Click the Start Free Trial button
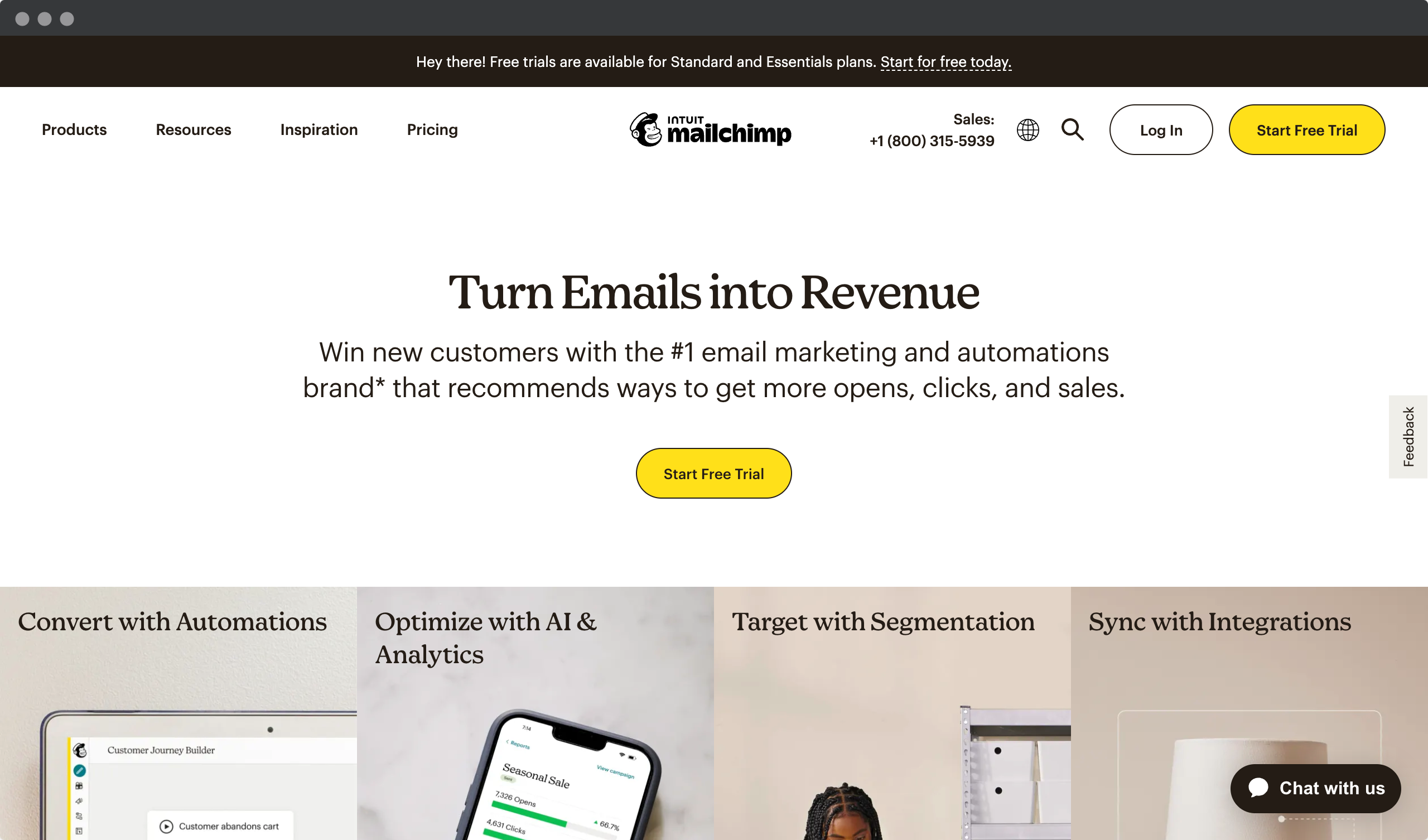This screenshot has height=840, width=1428. [714, 473]
